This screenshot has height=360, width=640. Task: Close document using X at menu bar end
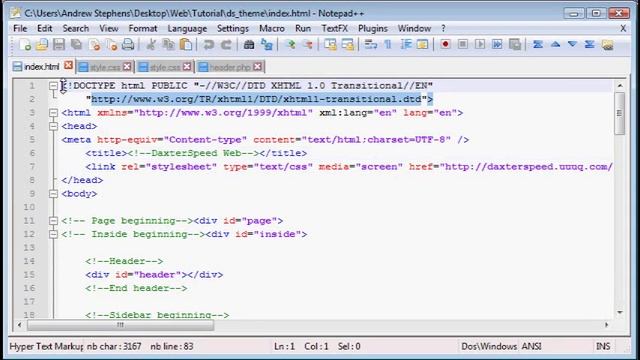623,29
